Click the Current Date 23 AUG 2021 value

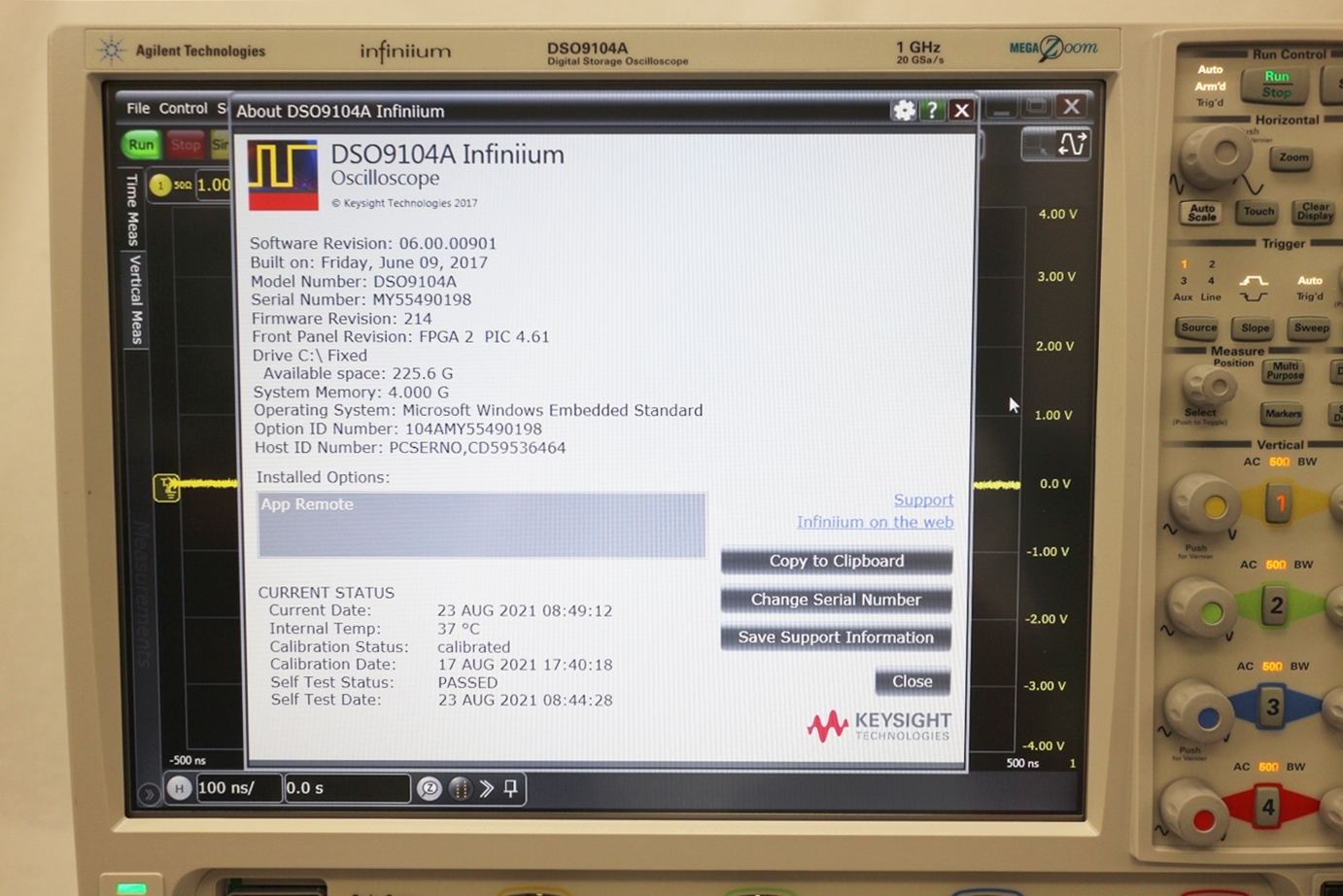click(525, 610)
